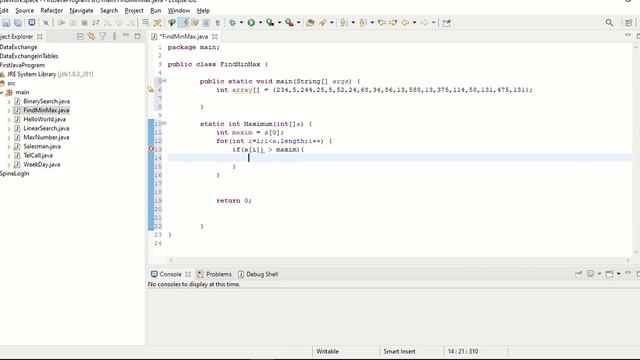Viewport: 640px width, 360px height.
Task: Click the green Run toolbar icon
Action: [251, 23]
